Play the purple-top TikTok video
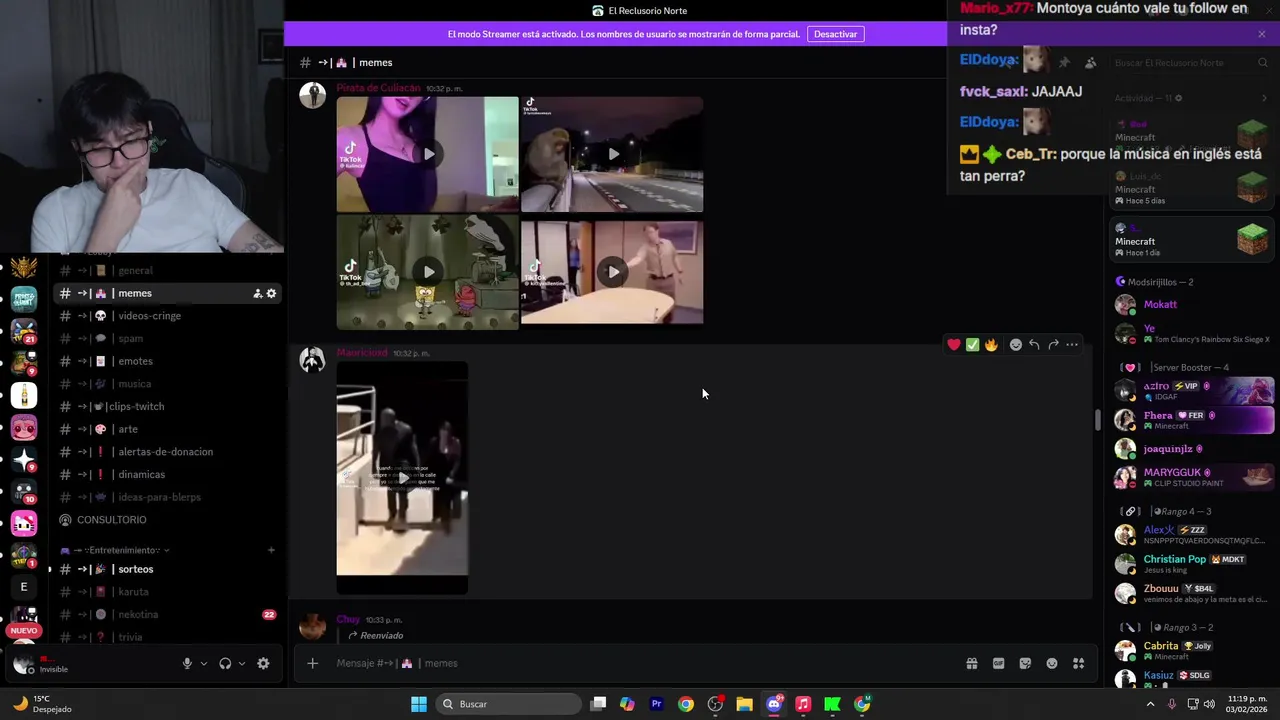1280x720 pixels. 428,154
